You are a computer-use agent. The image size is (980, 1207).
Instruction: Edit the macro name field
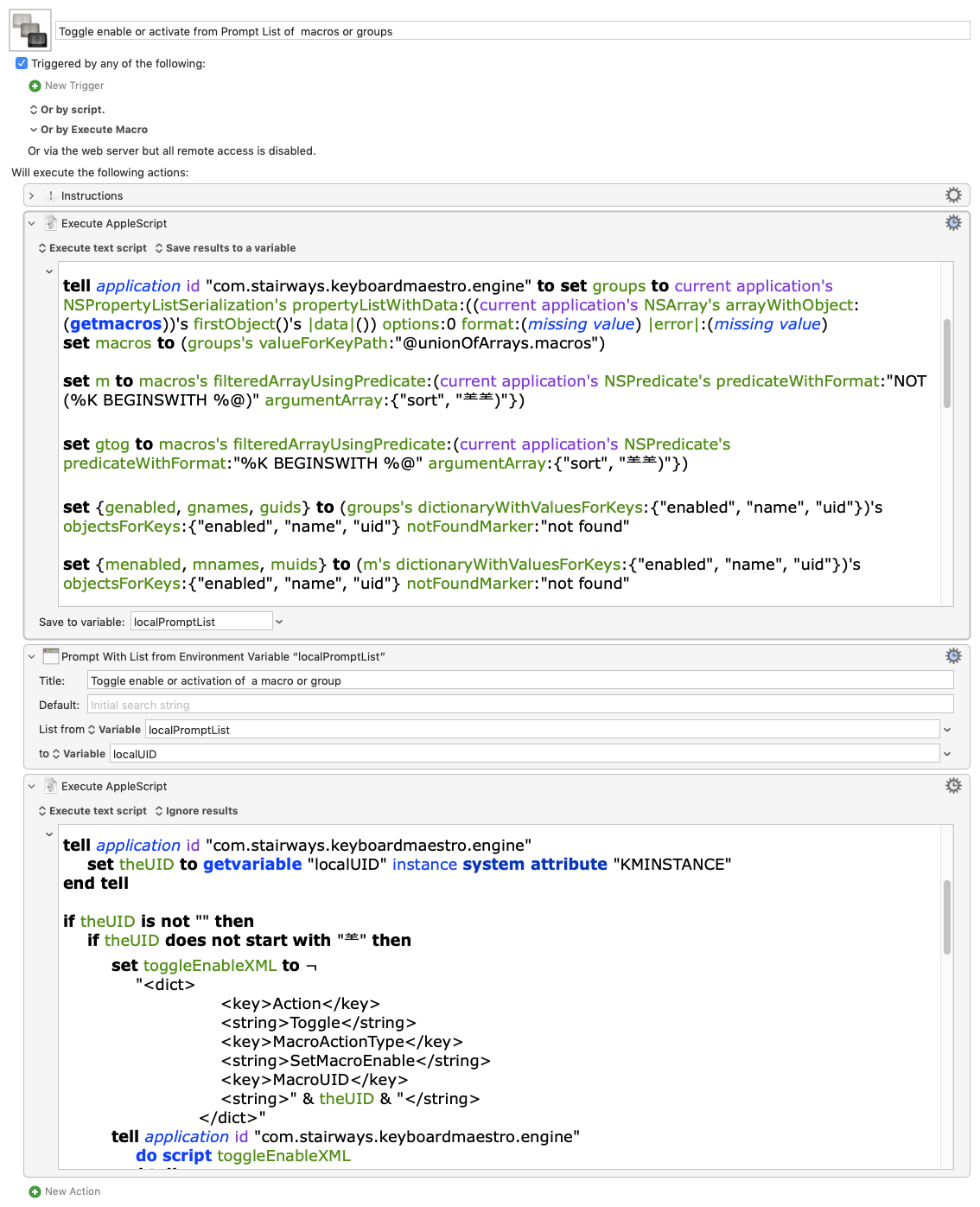point(512,31)
